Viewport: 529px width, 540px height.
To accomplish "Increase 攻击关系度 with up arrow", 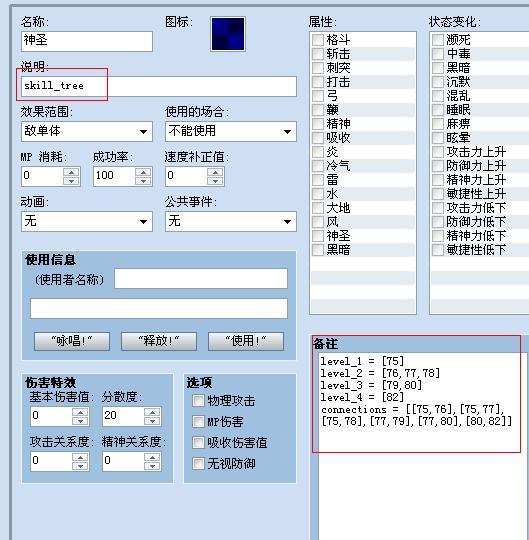I will (x=80, y=457).
